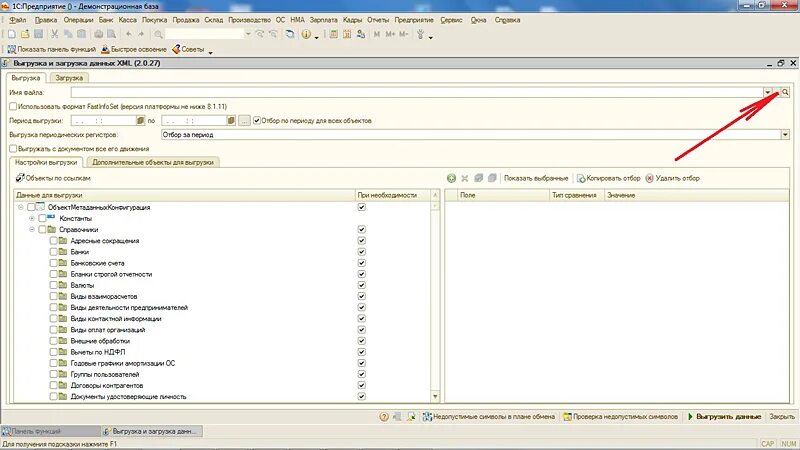Screen dimensions: 800x450
Task: Toggle При необходимости for Договоры контрагентов
Action: tap(362, 385)
